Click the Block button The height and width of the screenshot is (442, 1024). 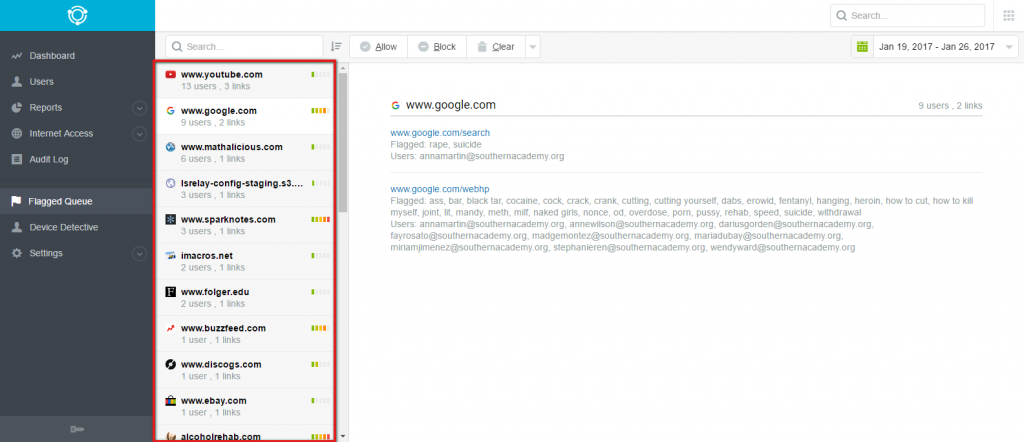pos(437,47)
